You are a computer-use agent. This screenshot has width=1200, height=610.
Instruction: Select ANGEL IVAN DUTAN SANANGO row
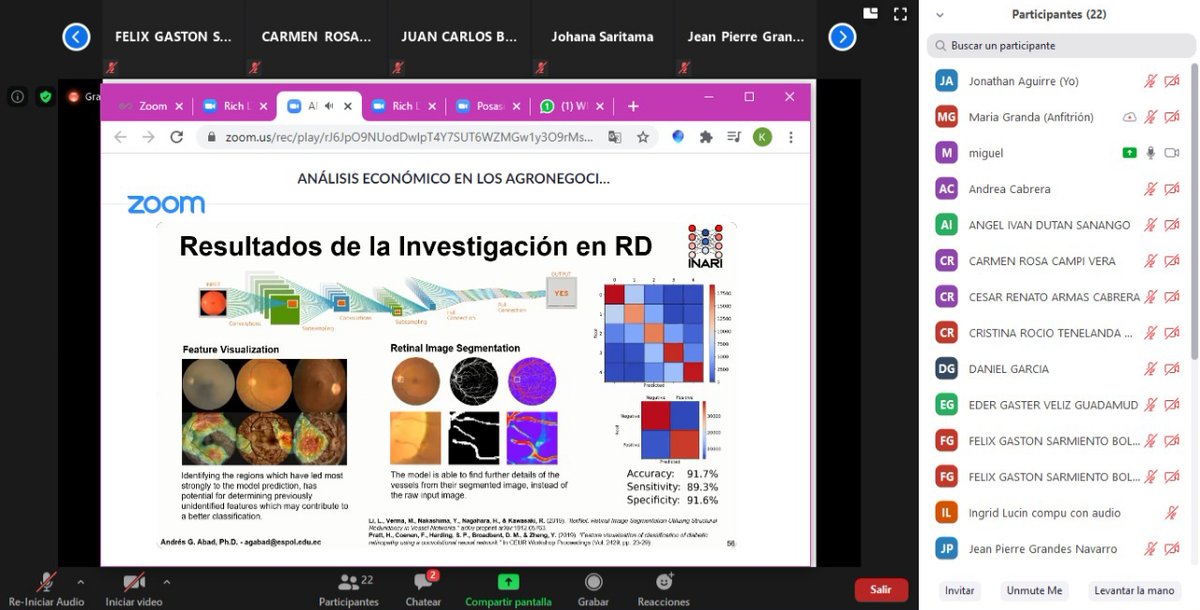[x=1058, y=225]
